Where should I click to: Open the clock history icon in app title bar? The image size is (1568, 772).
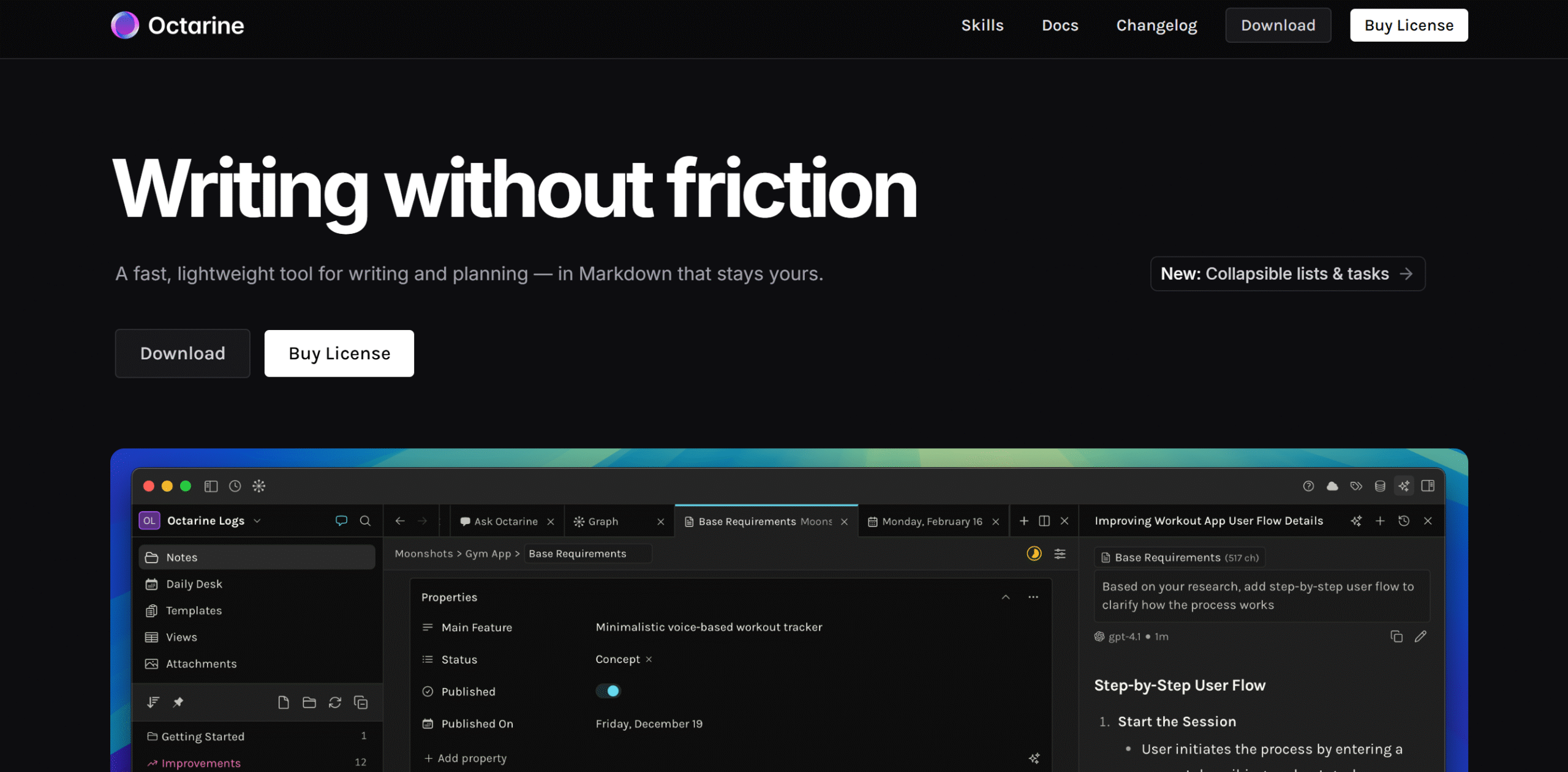tap(235, 486)
